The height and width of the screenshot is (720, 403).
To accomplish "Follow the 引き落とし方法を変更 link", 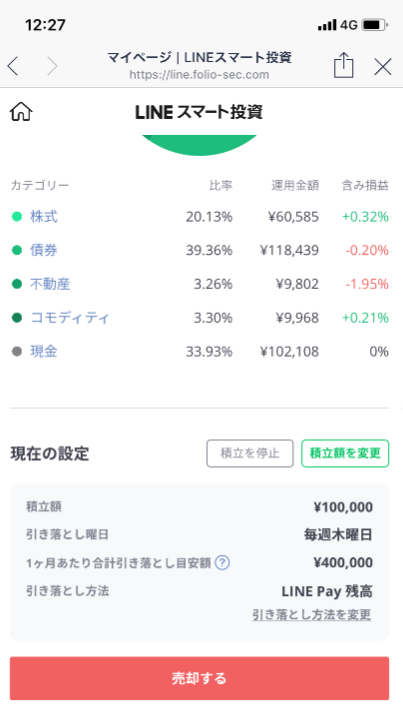I will coord(311,614).
